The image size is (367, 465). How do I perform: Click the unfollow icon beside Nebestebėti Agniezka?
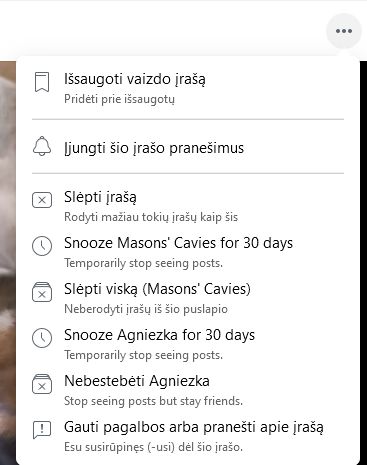(x=42, y=384)
